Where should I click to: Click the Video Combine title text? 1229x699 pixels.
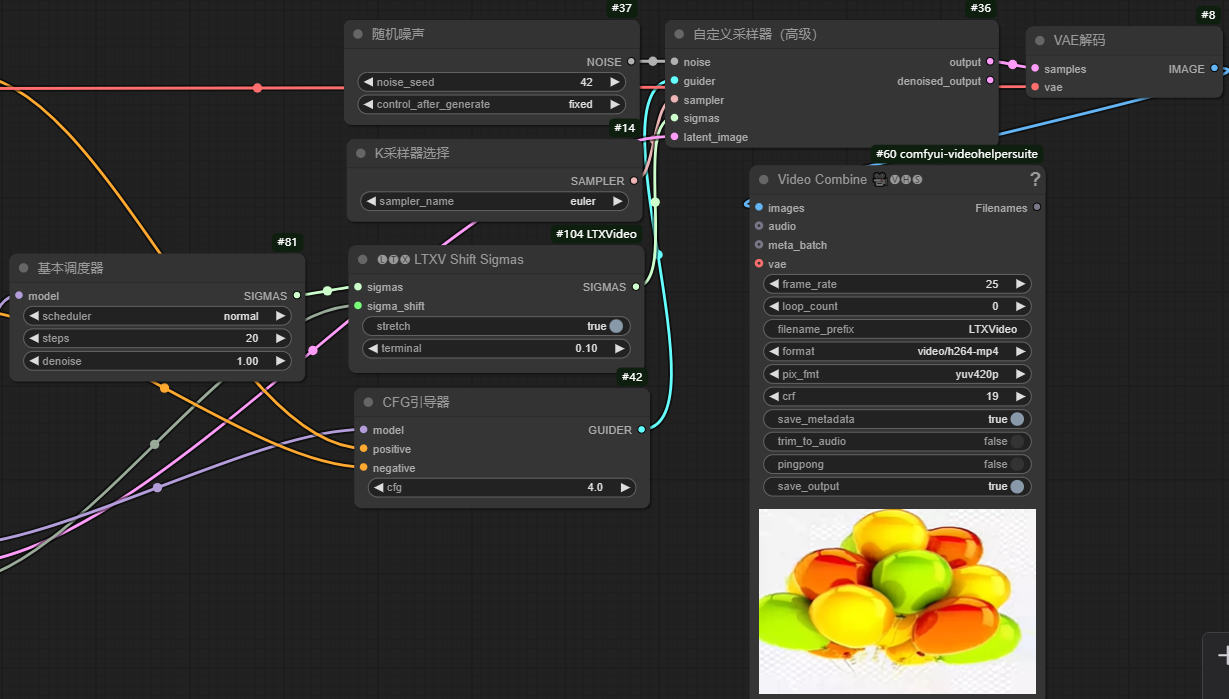pyautogui.click(x=822, y=180)
